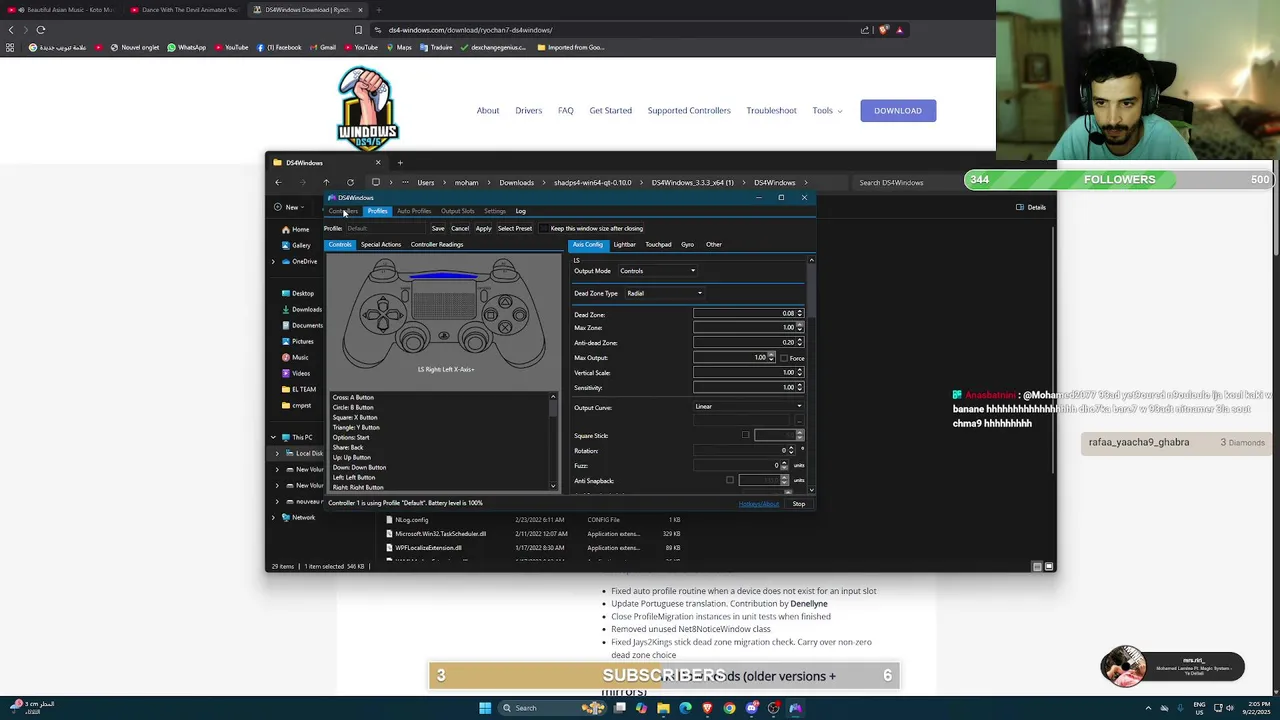Click the Save profile button

pyautogui.click(x=438, y=228)
